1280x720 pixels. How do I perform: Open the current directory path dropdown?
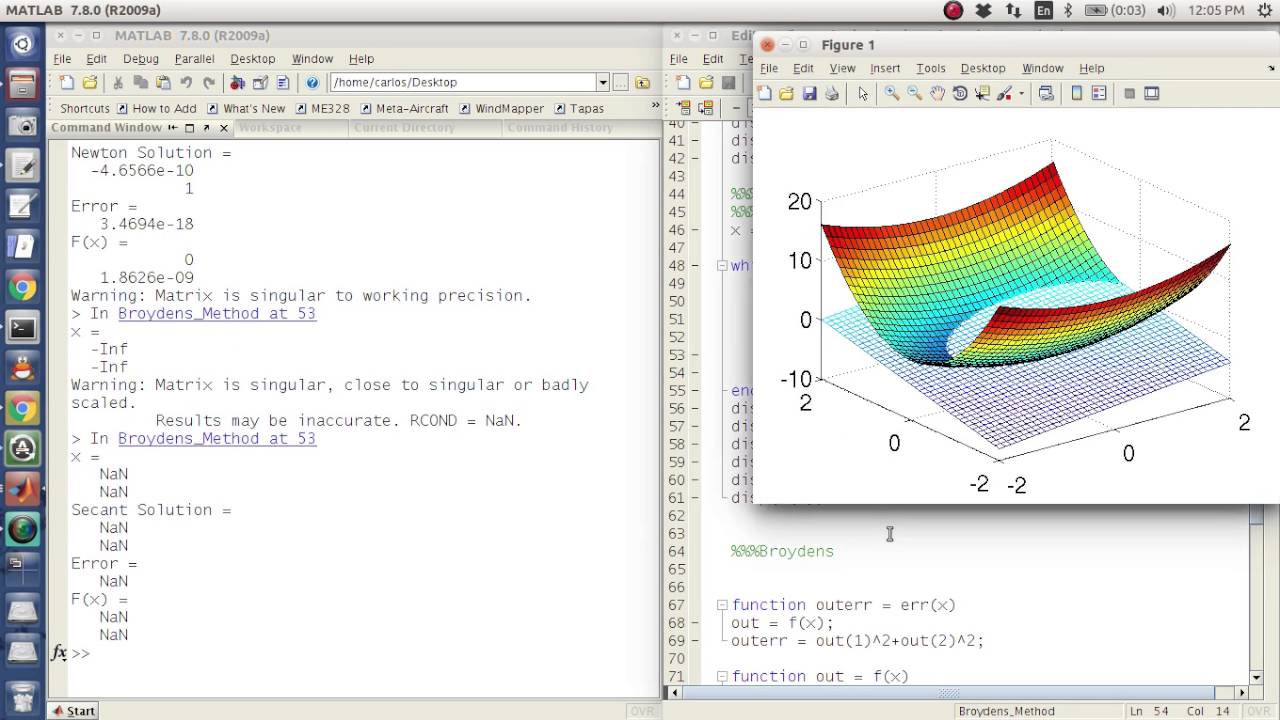602,83
